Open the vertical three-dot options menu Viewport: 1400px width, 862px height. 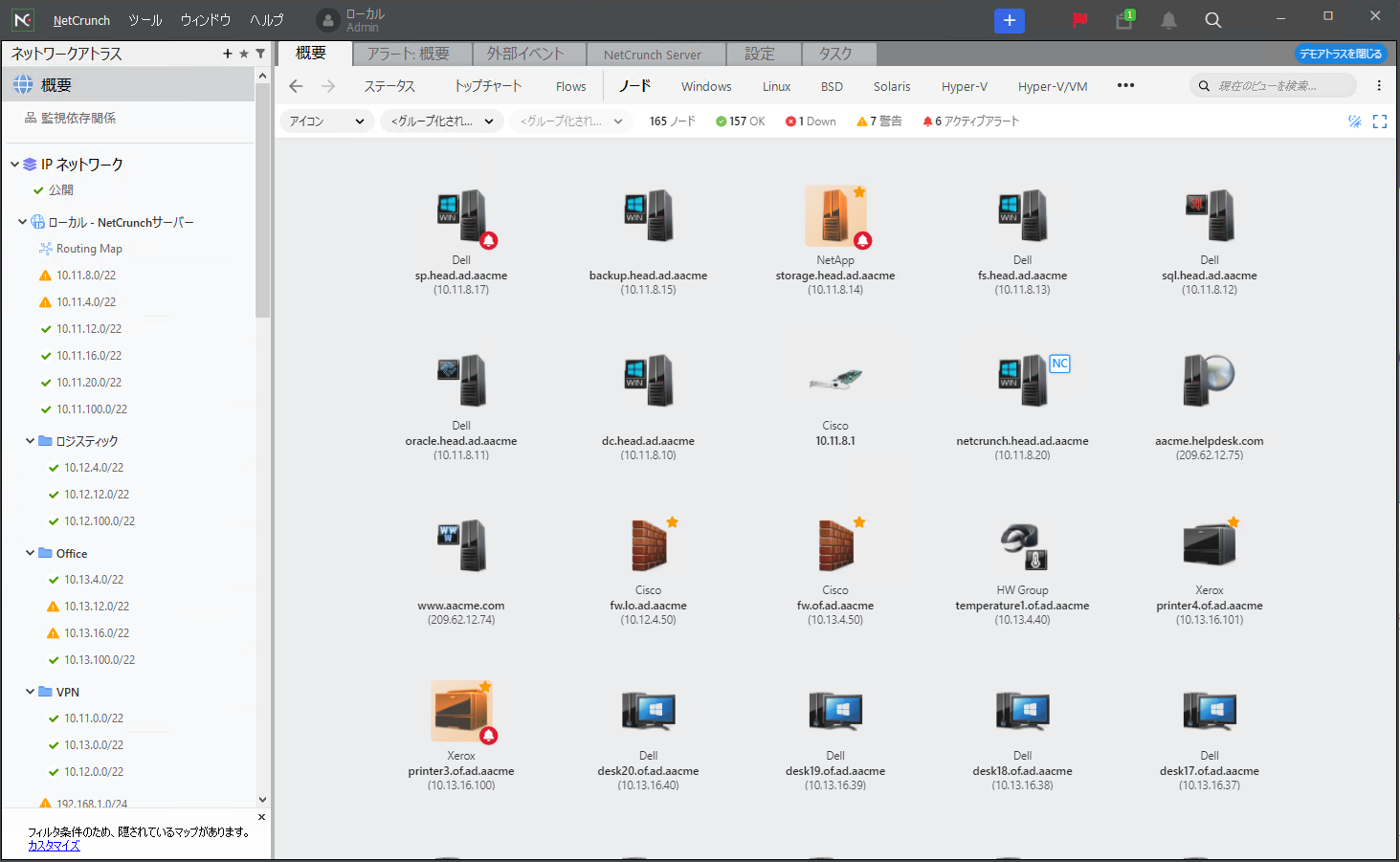[1379, 86]
